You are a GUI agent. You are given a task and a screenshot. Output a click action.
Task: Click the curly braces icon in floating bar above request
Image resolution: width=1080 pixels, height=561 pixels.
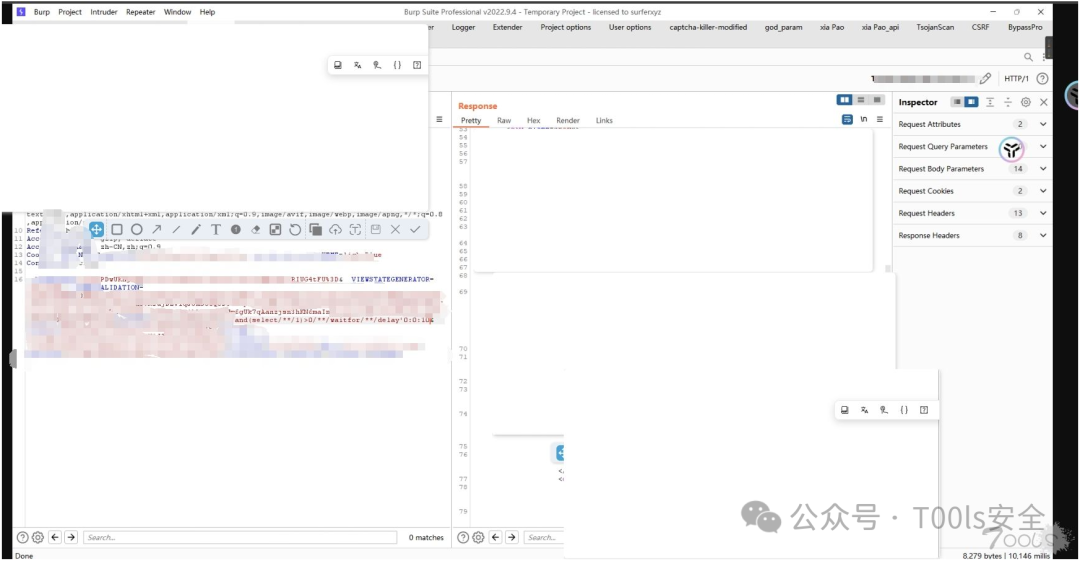[397, 65]
